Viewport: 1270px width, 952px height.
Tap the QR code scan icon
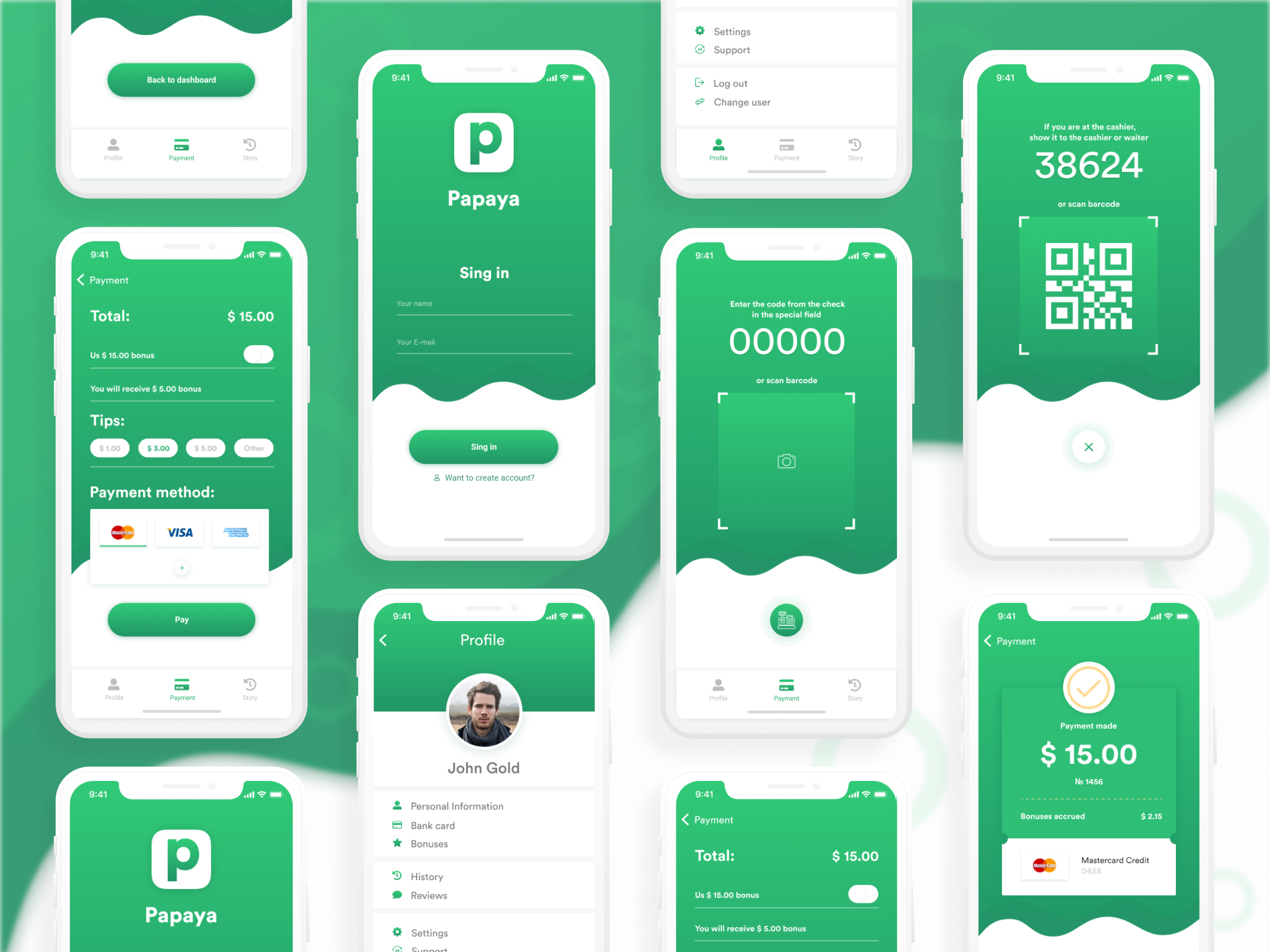[x=787, y=462]
